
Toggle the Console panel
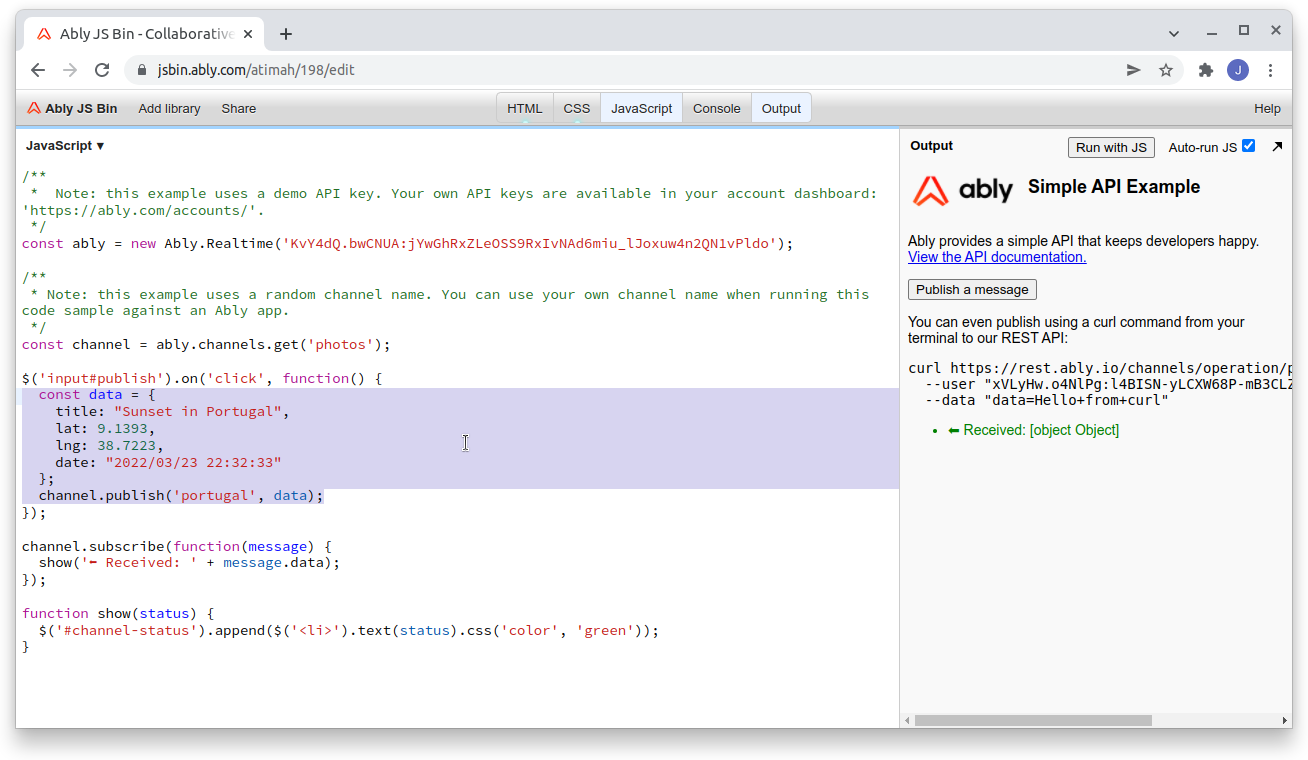pos(717,108)
